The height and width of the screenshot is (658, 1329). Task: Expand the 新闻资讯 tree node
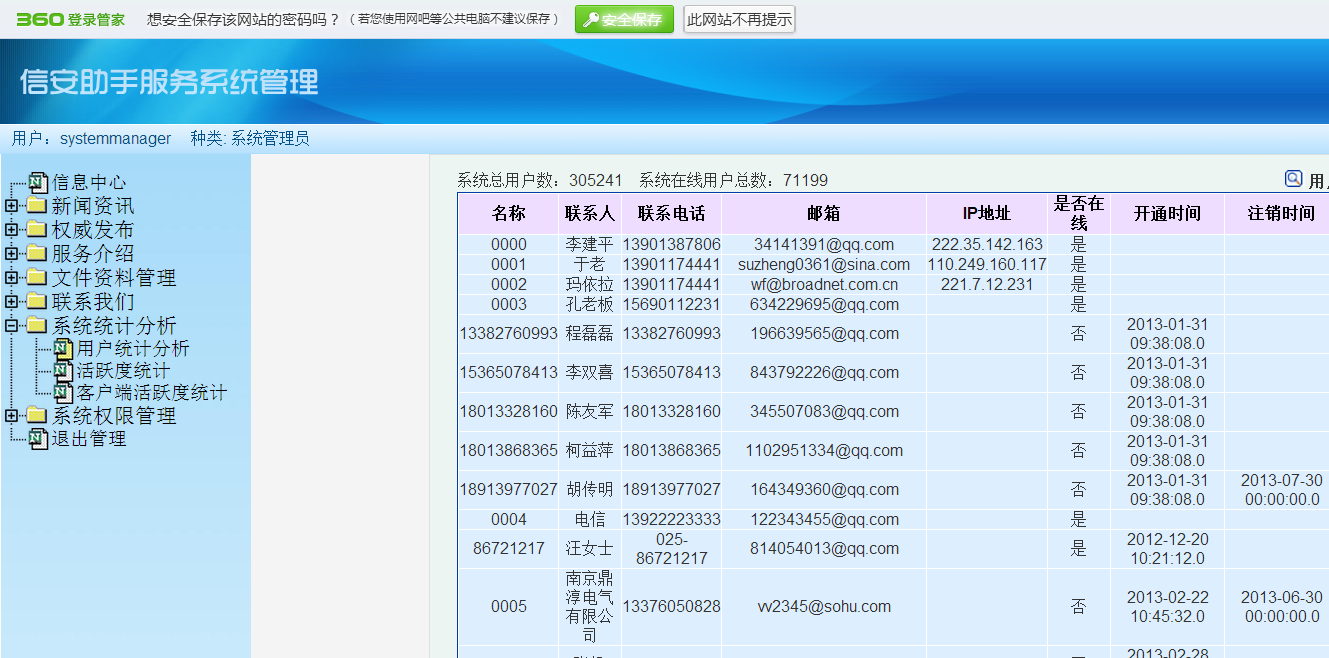click(11, 206)
